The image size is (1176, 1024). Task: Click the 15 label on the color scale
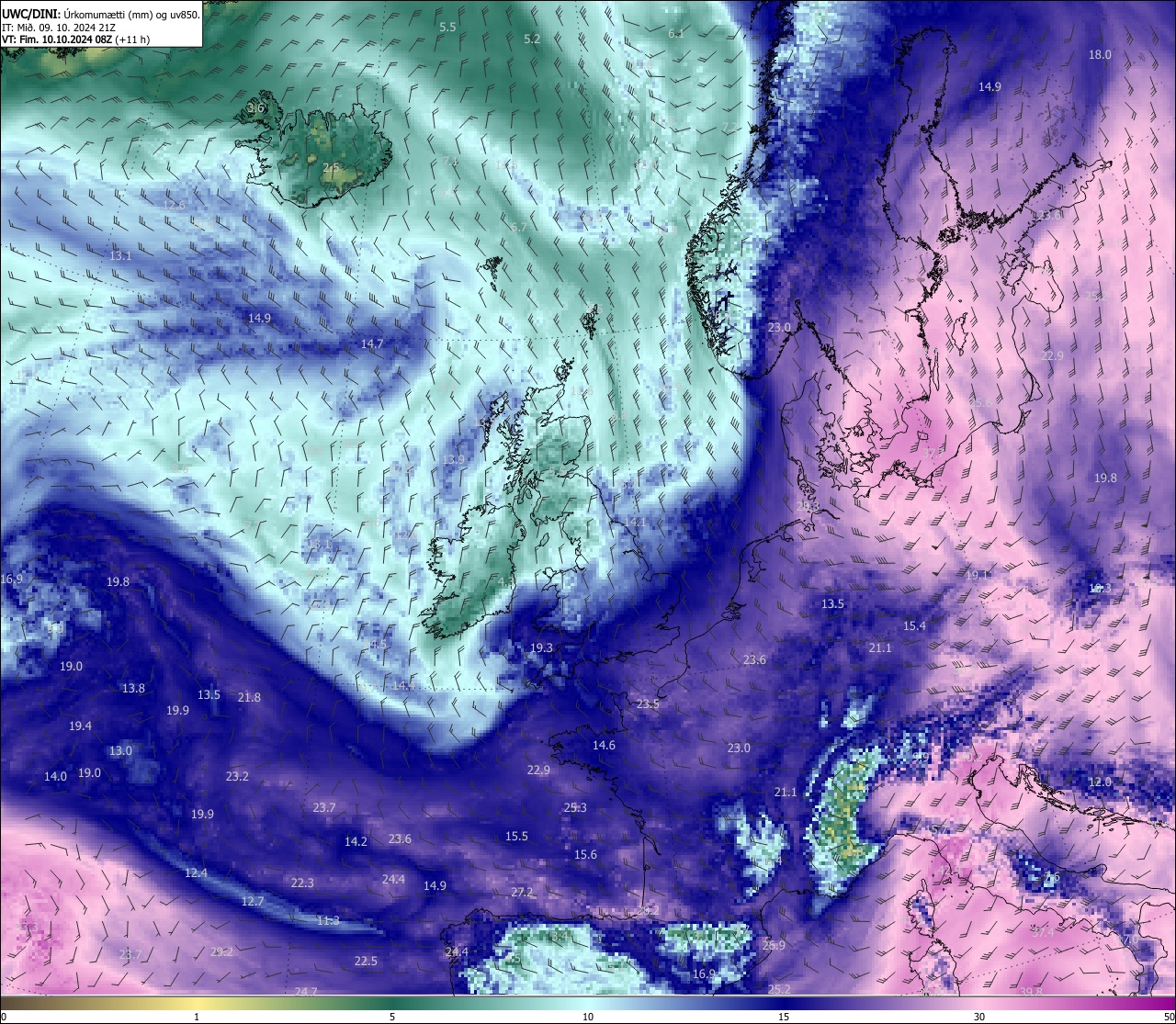click(x=784, y=1017)
